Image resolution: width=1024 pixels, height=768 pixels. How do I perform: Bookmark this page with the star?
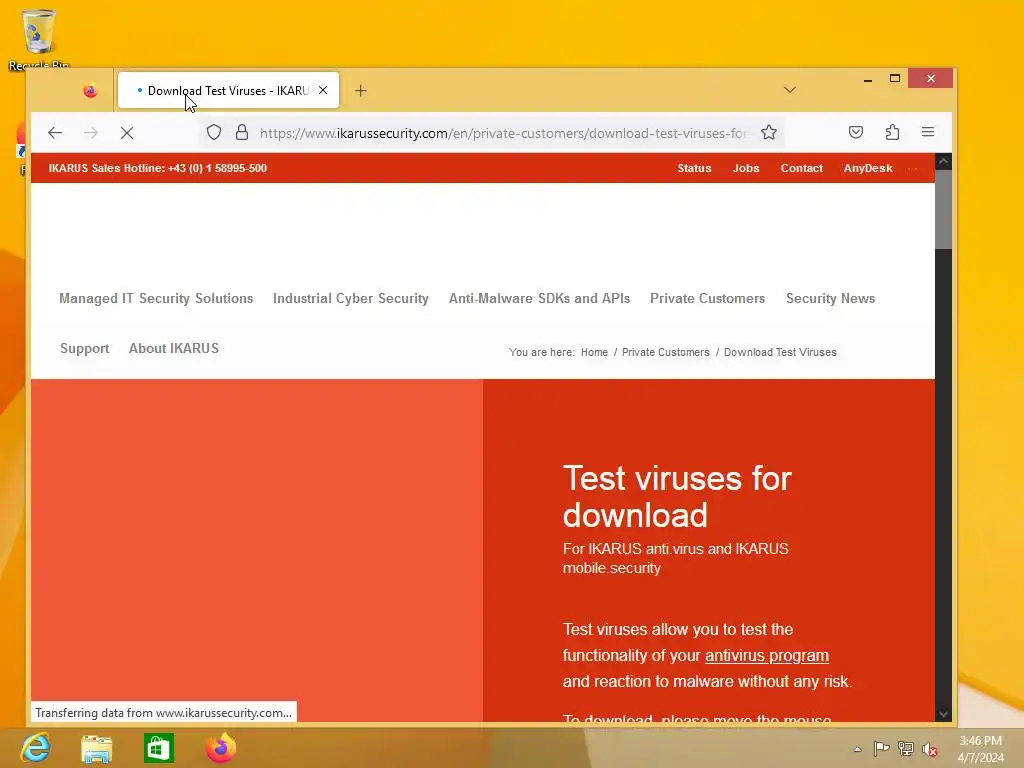click(x=769, y=133)
